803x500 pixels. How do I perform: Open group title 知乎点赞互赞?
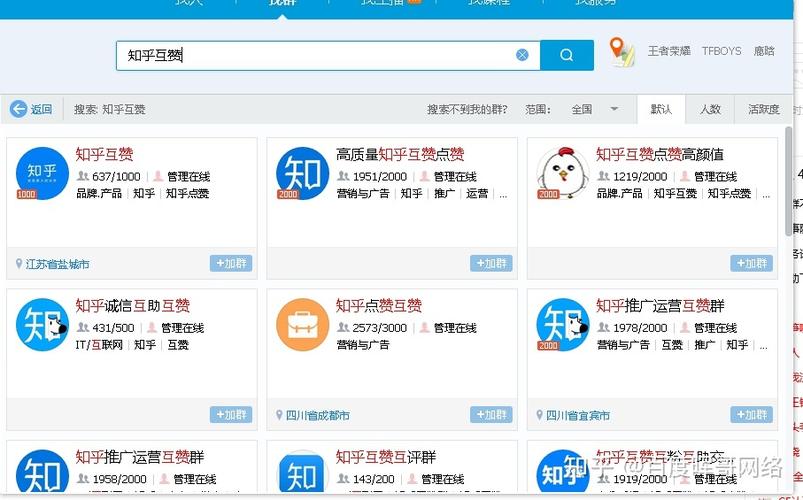point(379,306)
